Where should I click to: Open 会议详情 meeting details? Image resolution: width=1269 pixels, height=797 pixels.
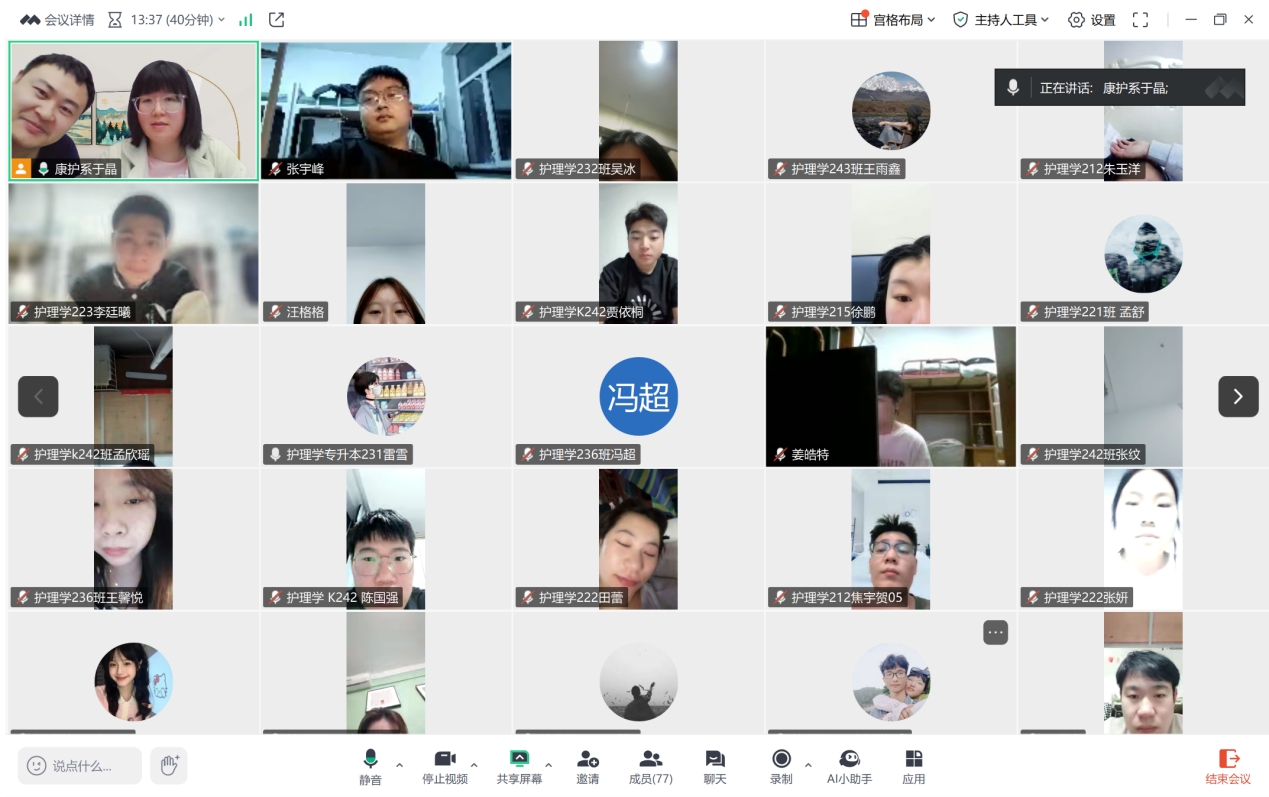[x=58, y=20]
